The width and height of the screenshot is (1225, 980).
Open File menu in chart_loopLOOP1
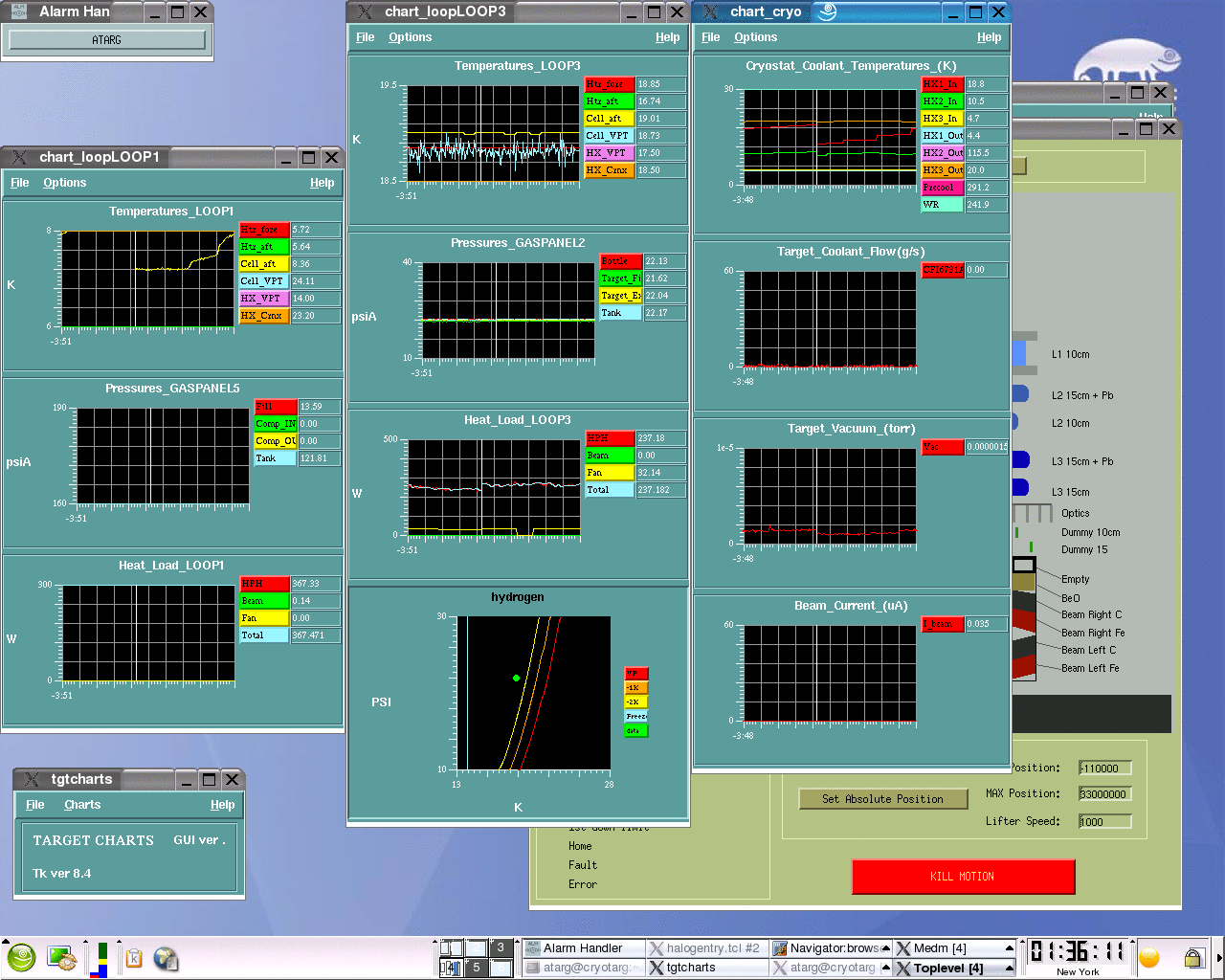coord(19,183)
